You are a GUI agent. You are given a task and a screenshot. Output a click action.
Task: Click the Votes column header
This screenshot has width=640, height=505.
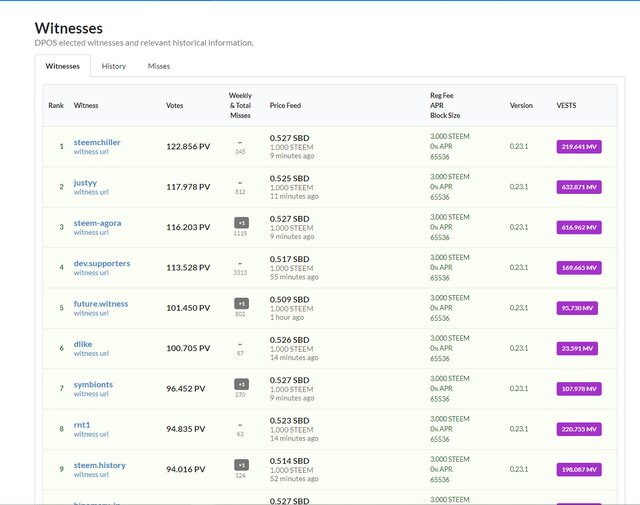pos(175,105)
